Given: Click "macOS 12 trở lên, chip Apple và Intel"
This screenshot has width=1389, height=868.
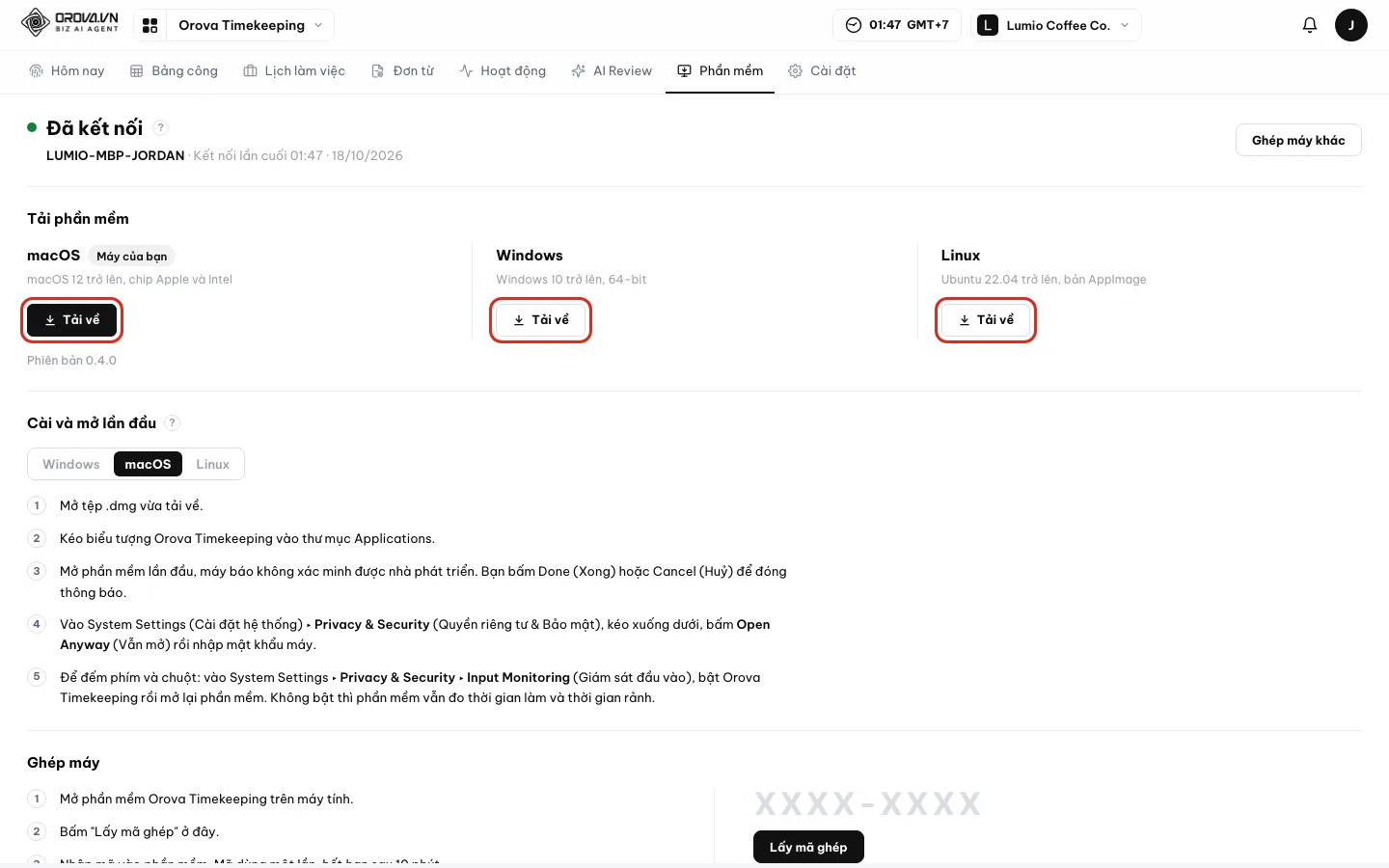Looking at the screenshot, I should pos(129,280).
